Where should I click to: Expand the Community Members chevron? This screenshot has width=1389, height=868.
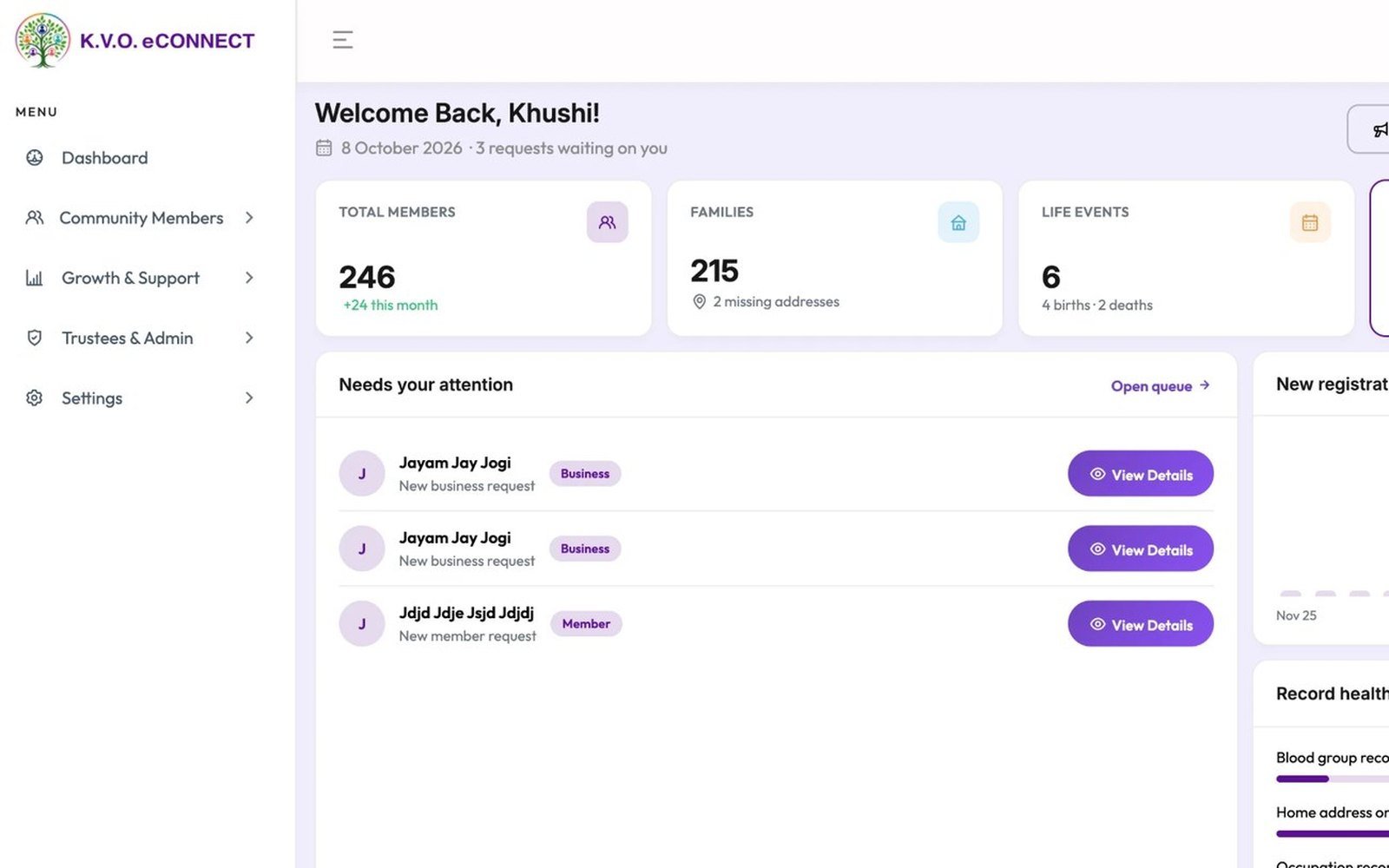[x=249, y=218]
